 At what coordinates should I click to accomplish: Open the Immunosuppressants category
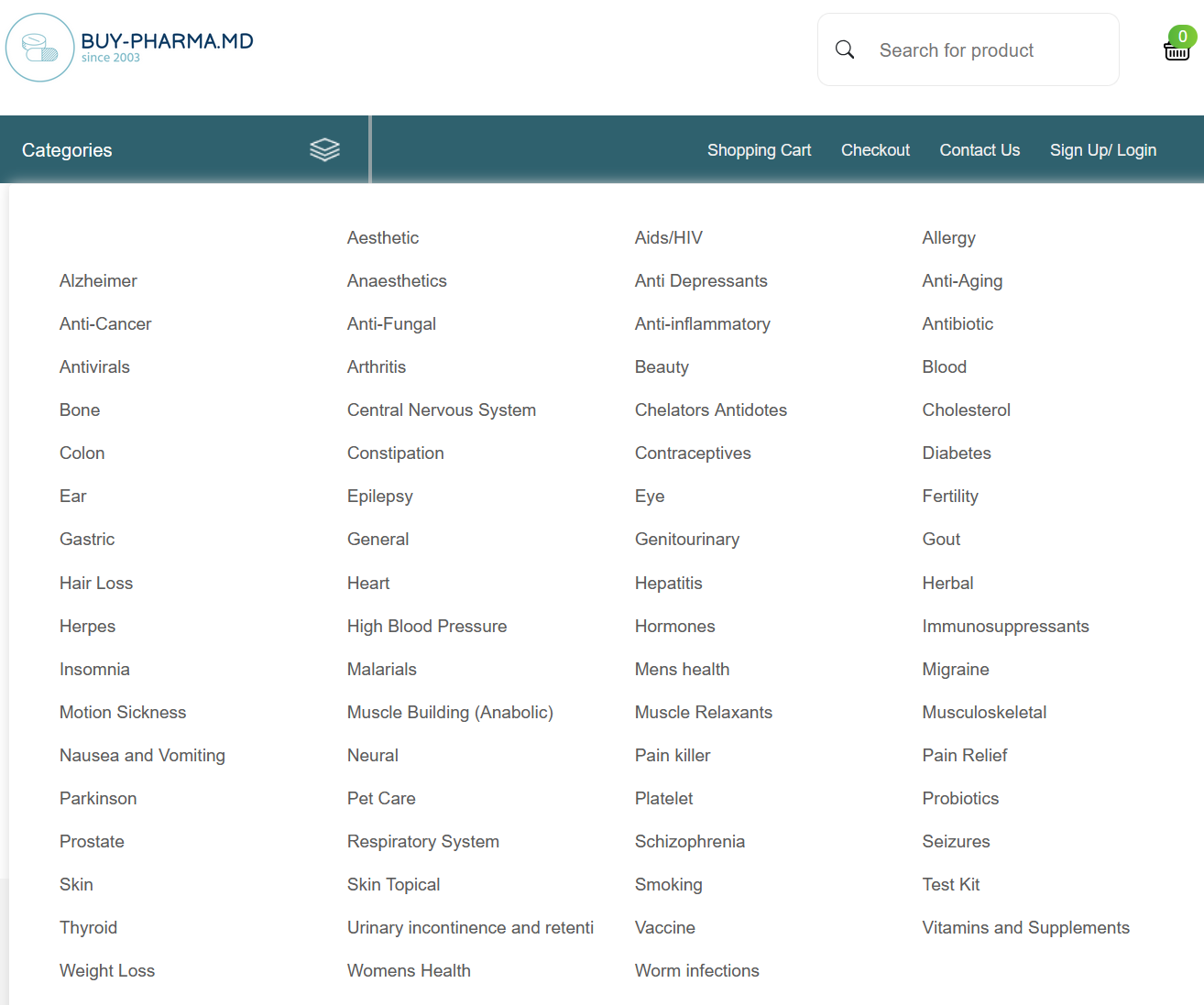point(1005,627)
